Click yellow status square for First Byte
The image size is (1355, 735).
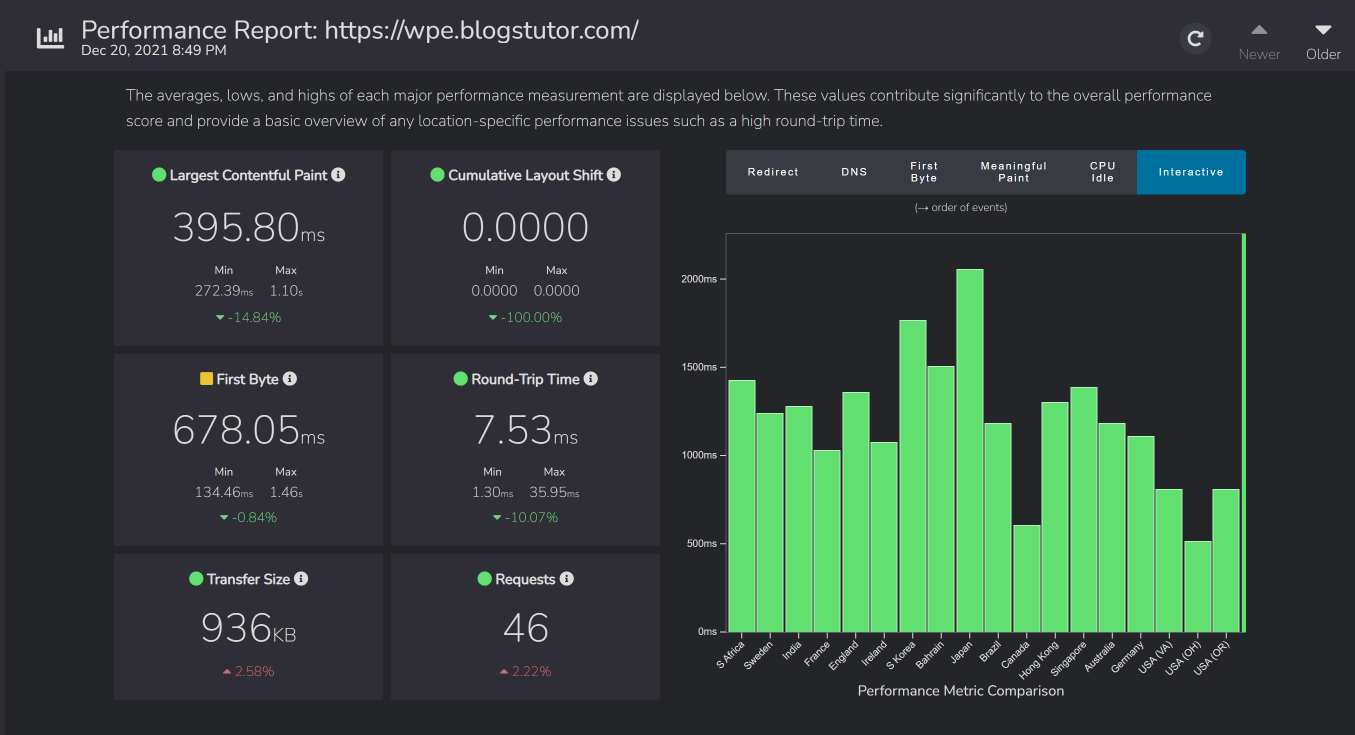pyautogui.click(x=206, y=379)
